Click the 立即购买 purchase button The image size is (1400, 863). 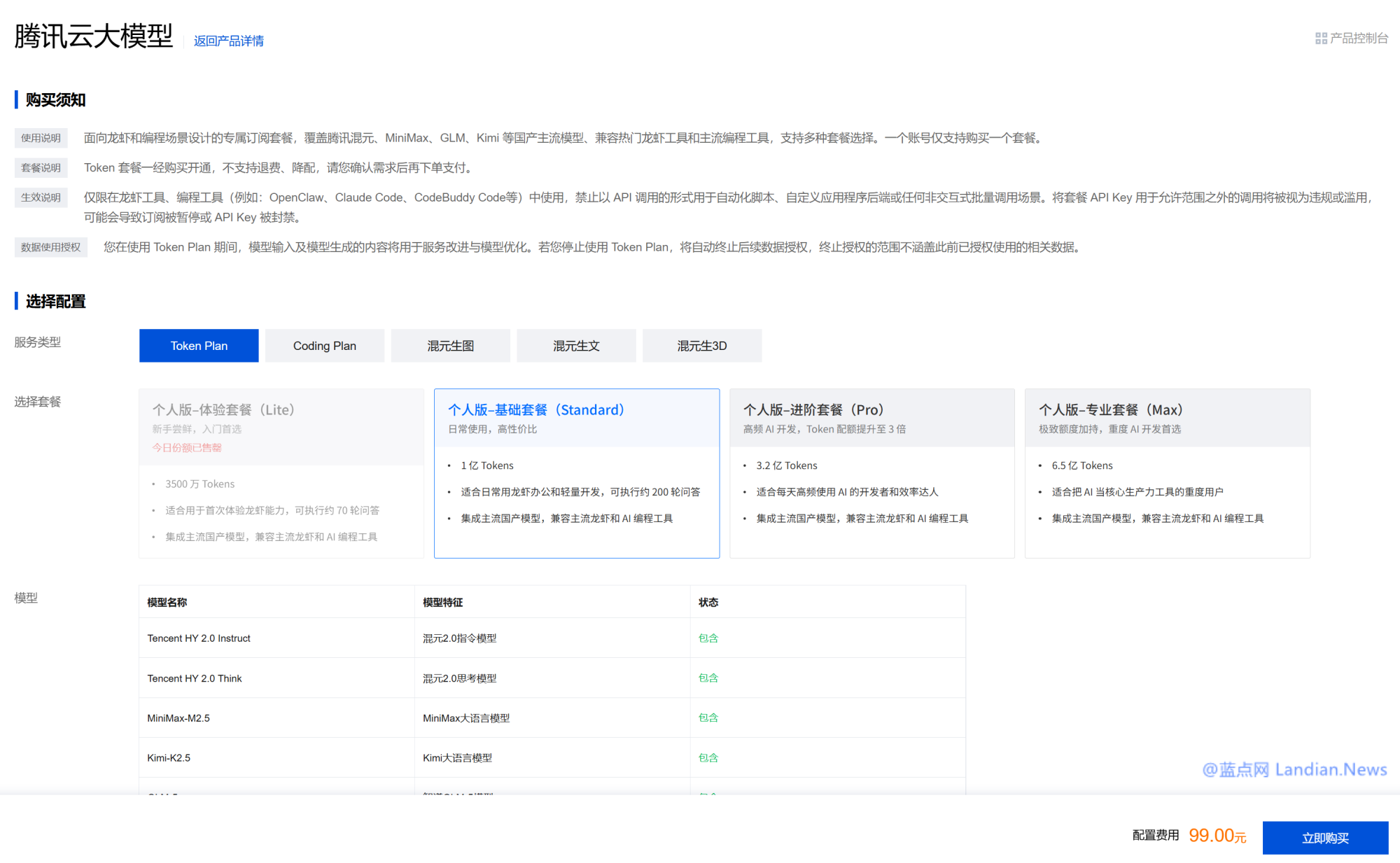click(x=1325, y=837)
